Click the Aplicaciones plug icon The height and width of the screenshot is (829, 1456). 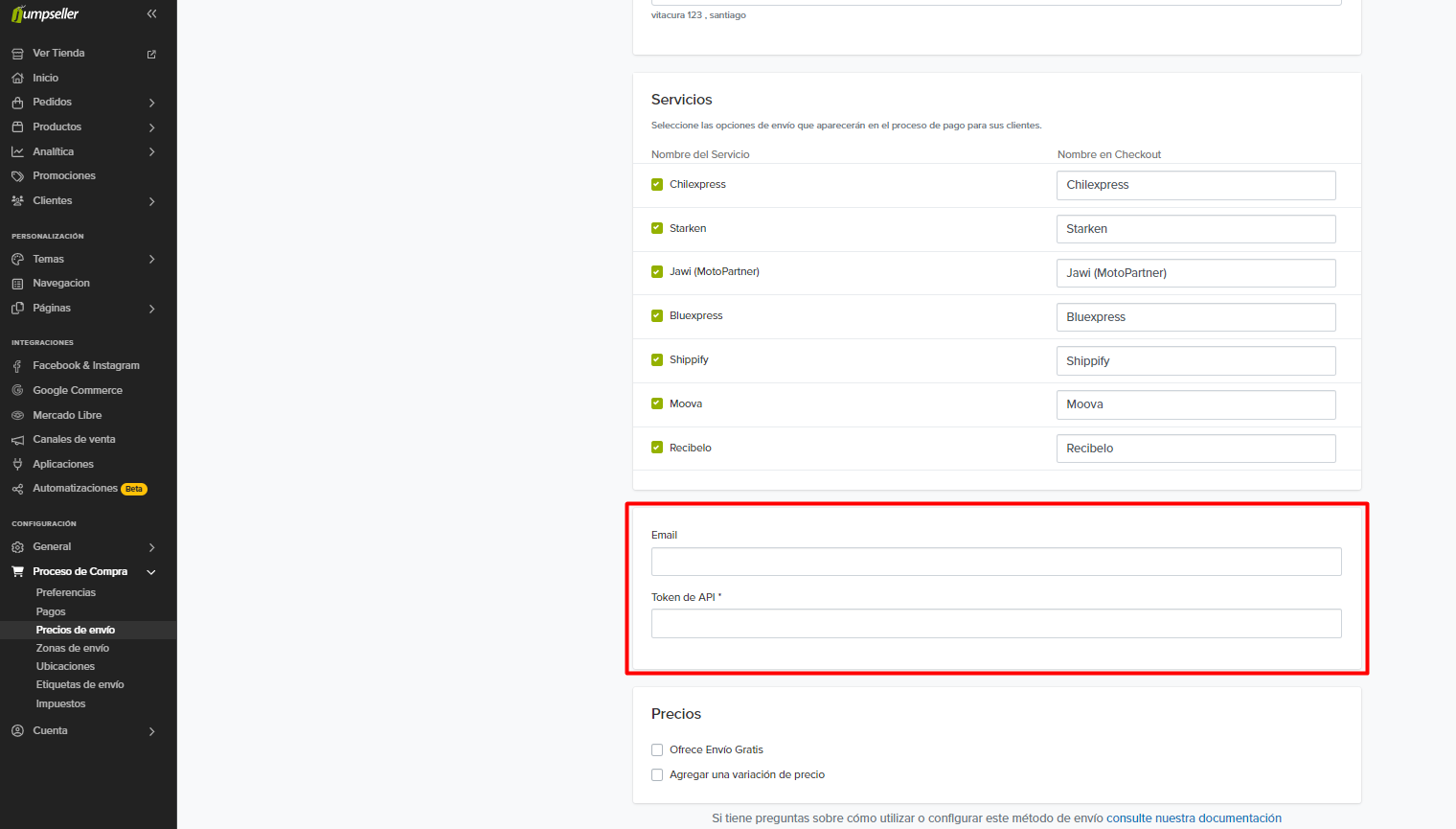coord(17,465)
